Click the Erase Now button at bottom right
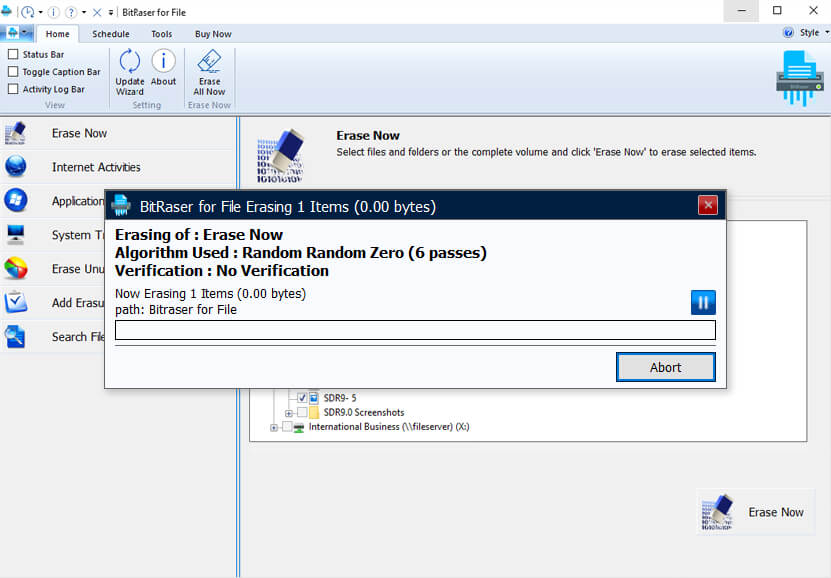This screenshot has height=578, width=831. [755, 512]
